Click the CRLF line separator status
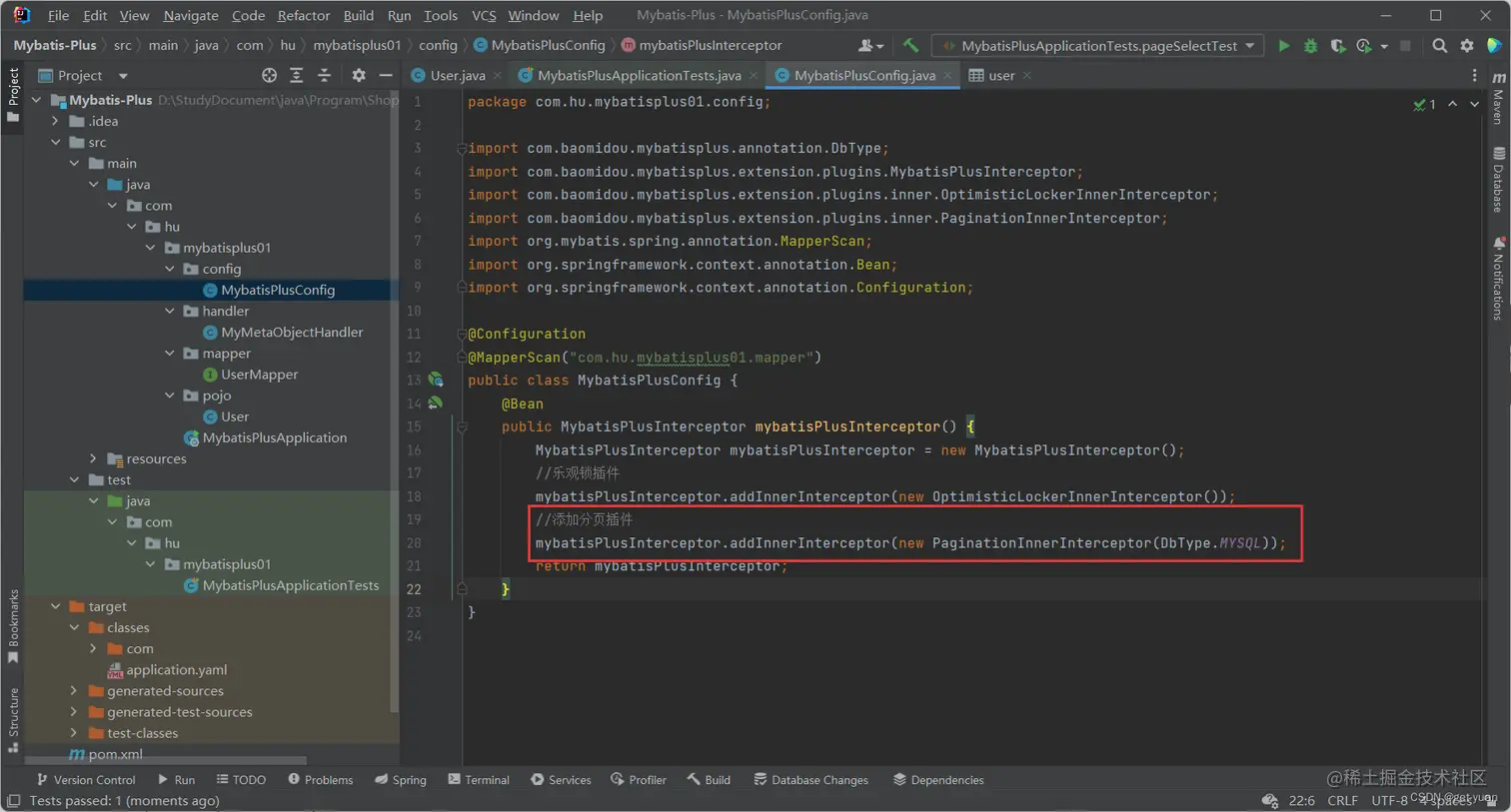 point(1342,800)
